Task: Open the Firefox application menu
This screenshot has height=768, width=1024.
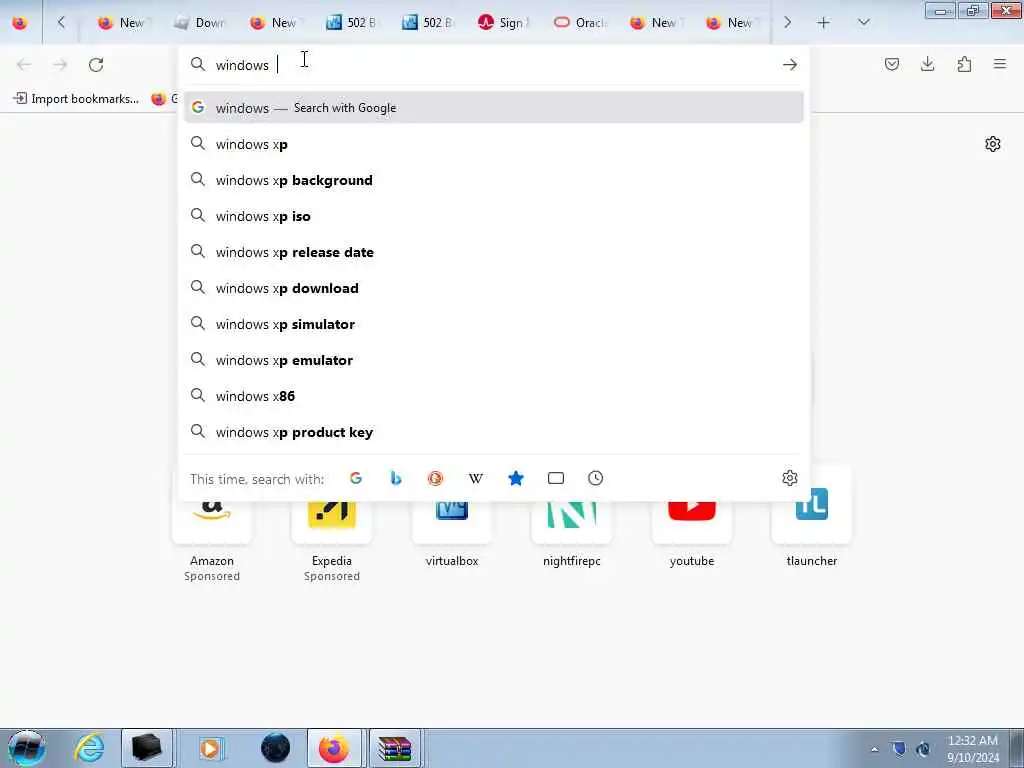Action: (x=1000, y=64)
